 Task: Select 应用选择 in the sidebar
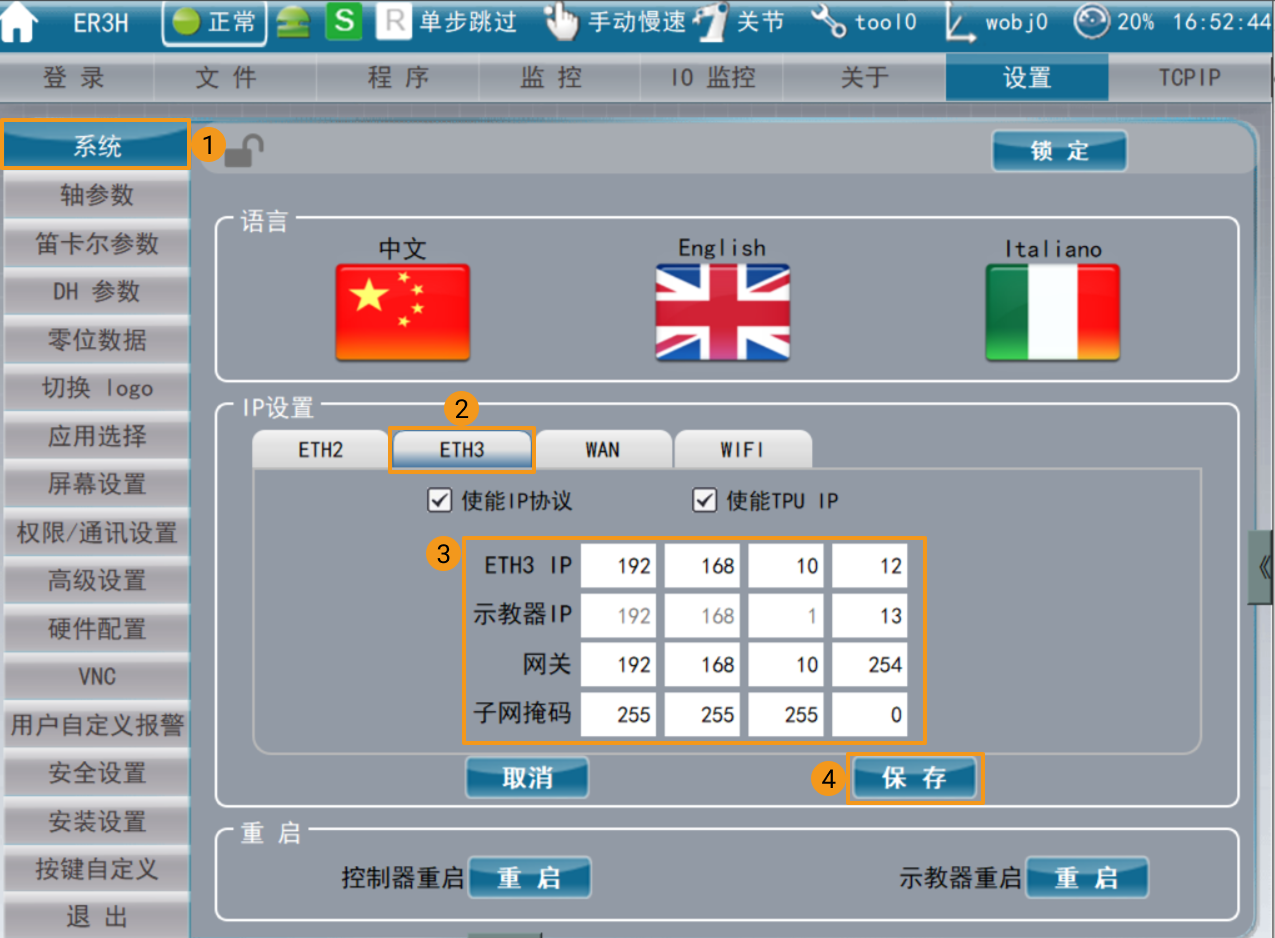96,436
